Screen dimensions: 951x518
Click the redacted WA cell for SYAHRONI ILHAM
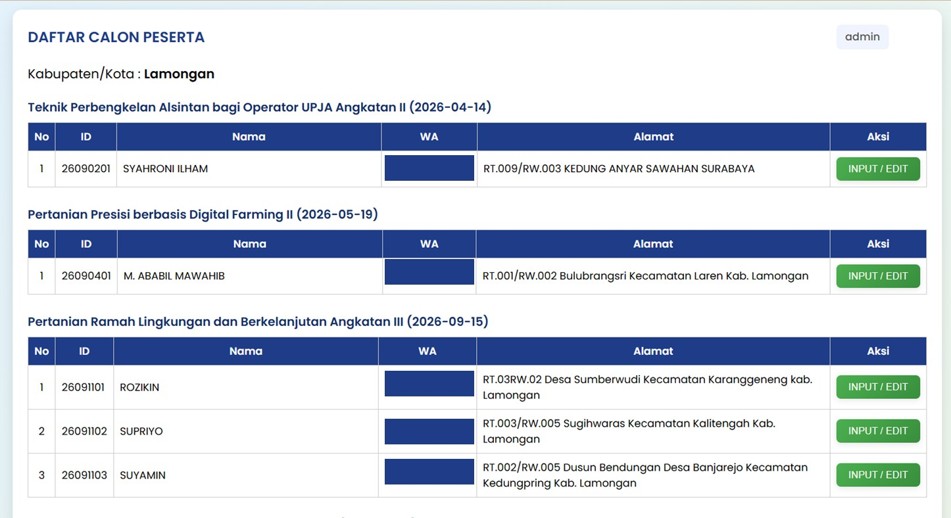429,168
